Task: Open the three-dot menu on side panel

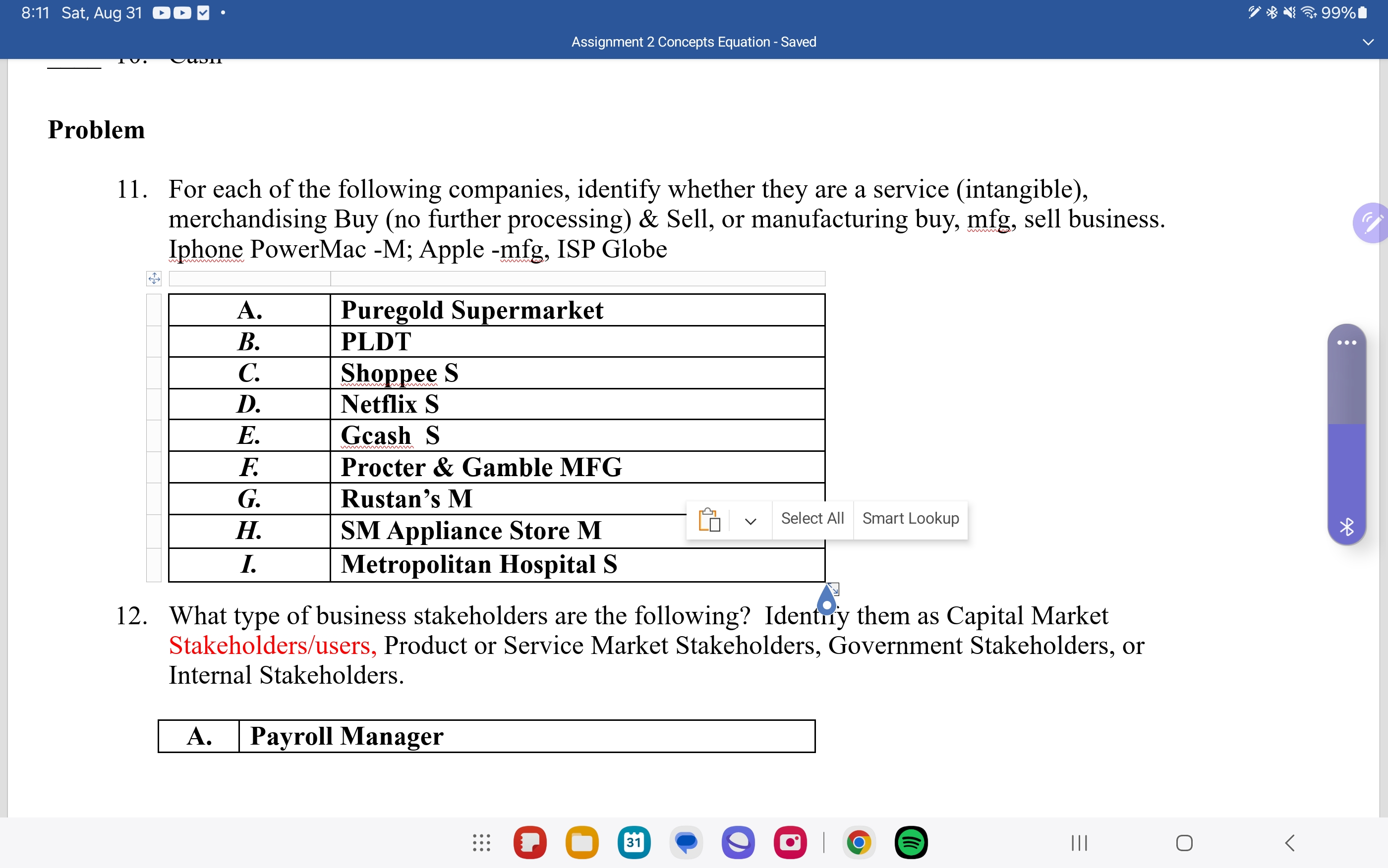Action: [x=1346, y=343]
